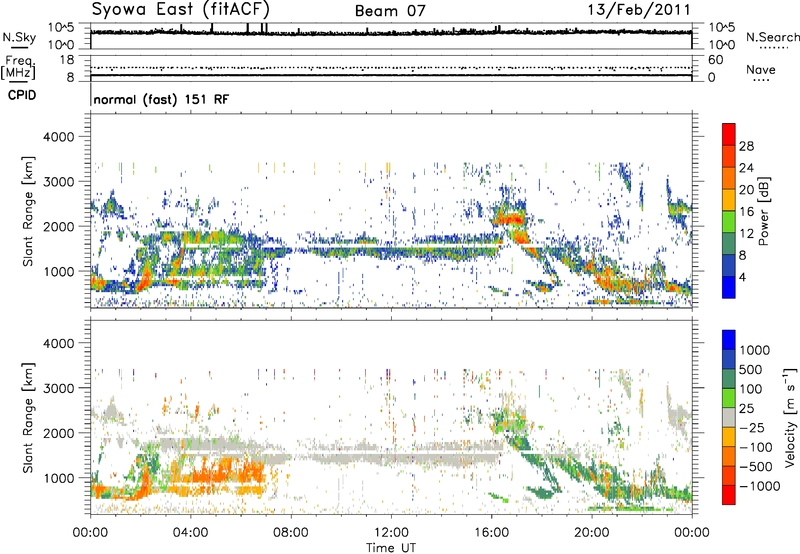
Task: Click the "Syowa East (fitACF)" plot title
Action: [180, 9]
